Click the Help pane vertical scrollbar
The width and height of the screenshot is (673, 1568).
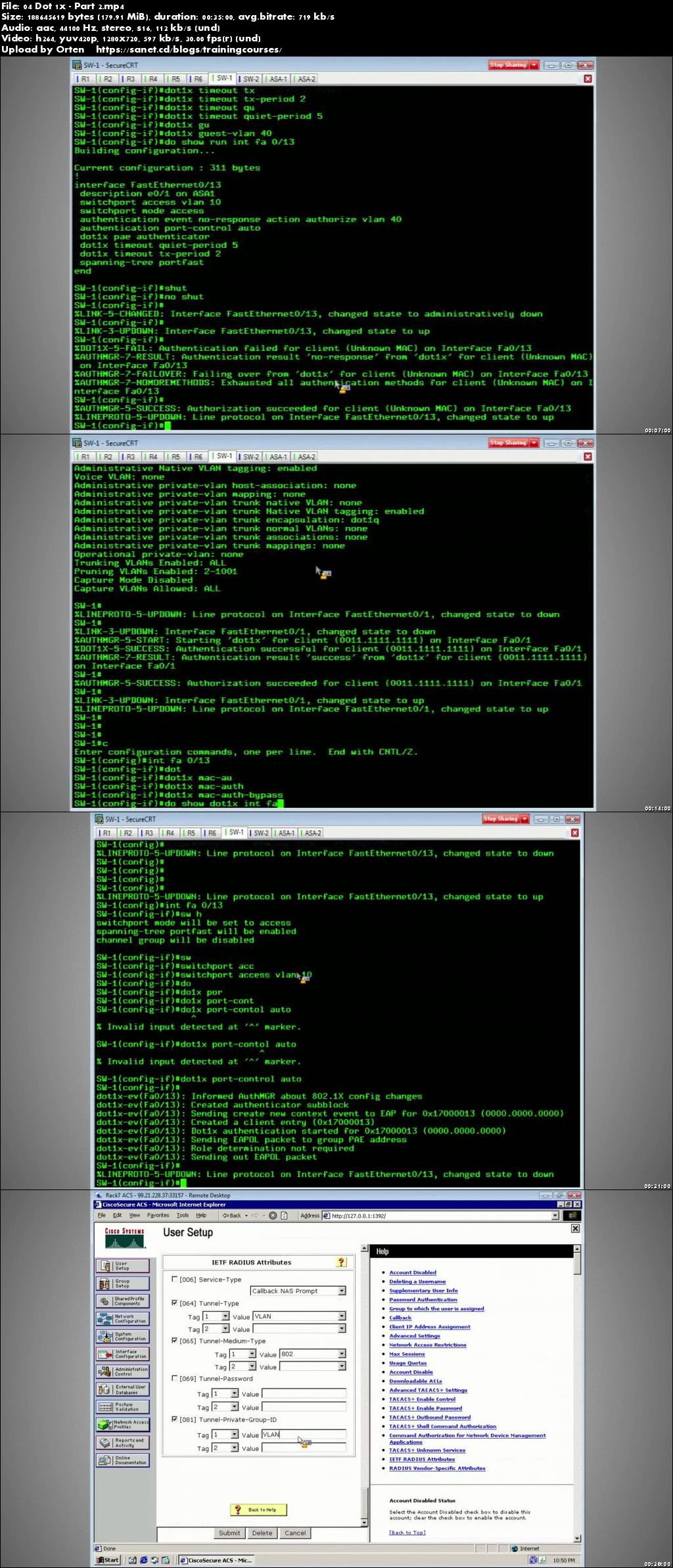tap(577, 1393)
